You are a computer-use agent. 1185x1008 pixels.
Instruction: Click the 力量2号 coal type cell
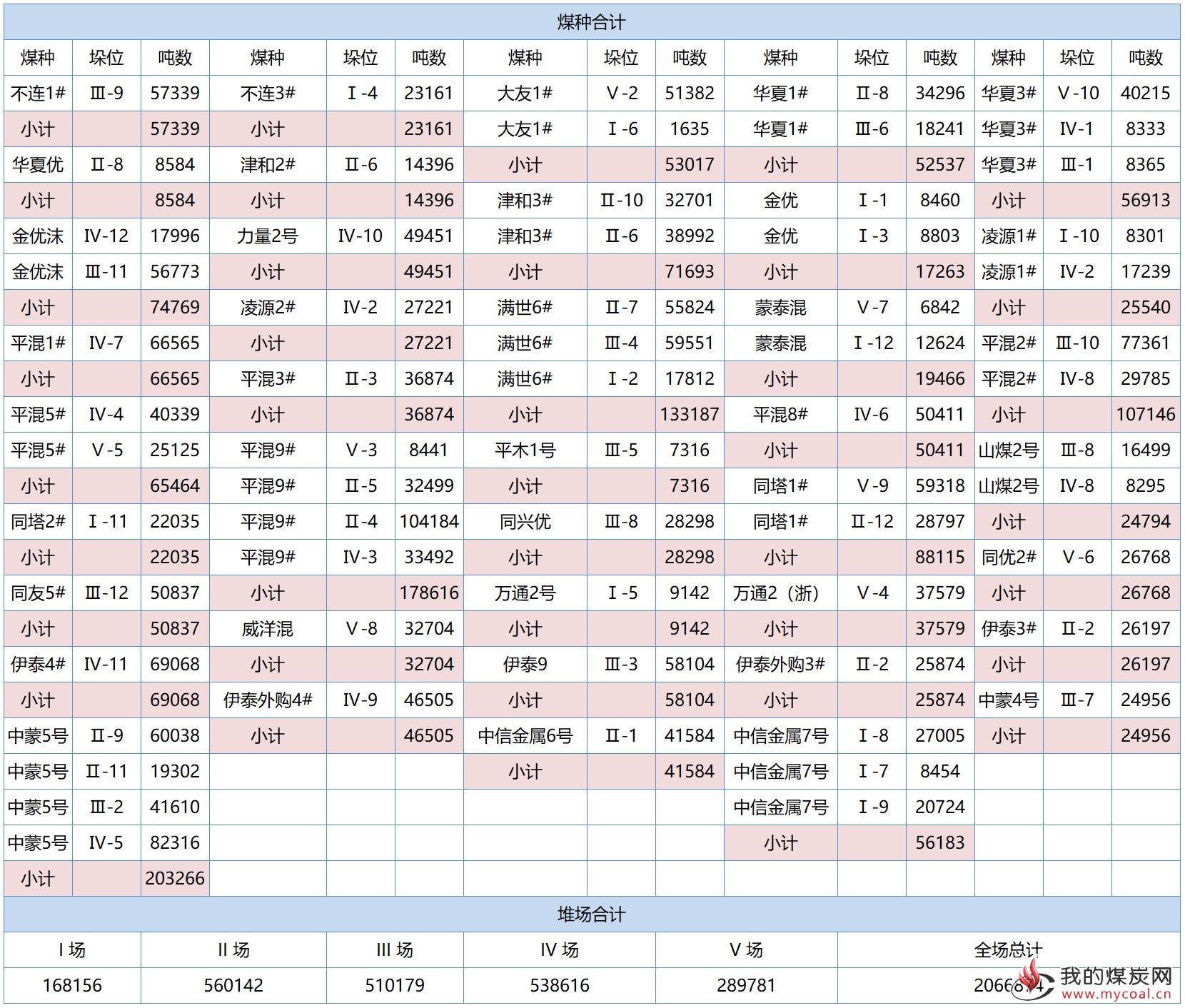268,236
